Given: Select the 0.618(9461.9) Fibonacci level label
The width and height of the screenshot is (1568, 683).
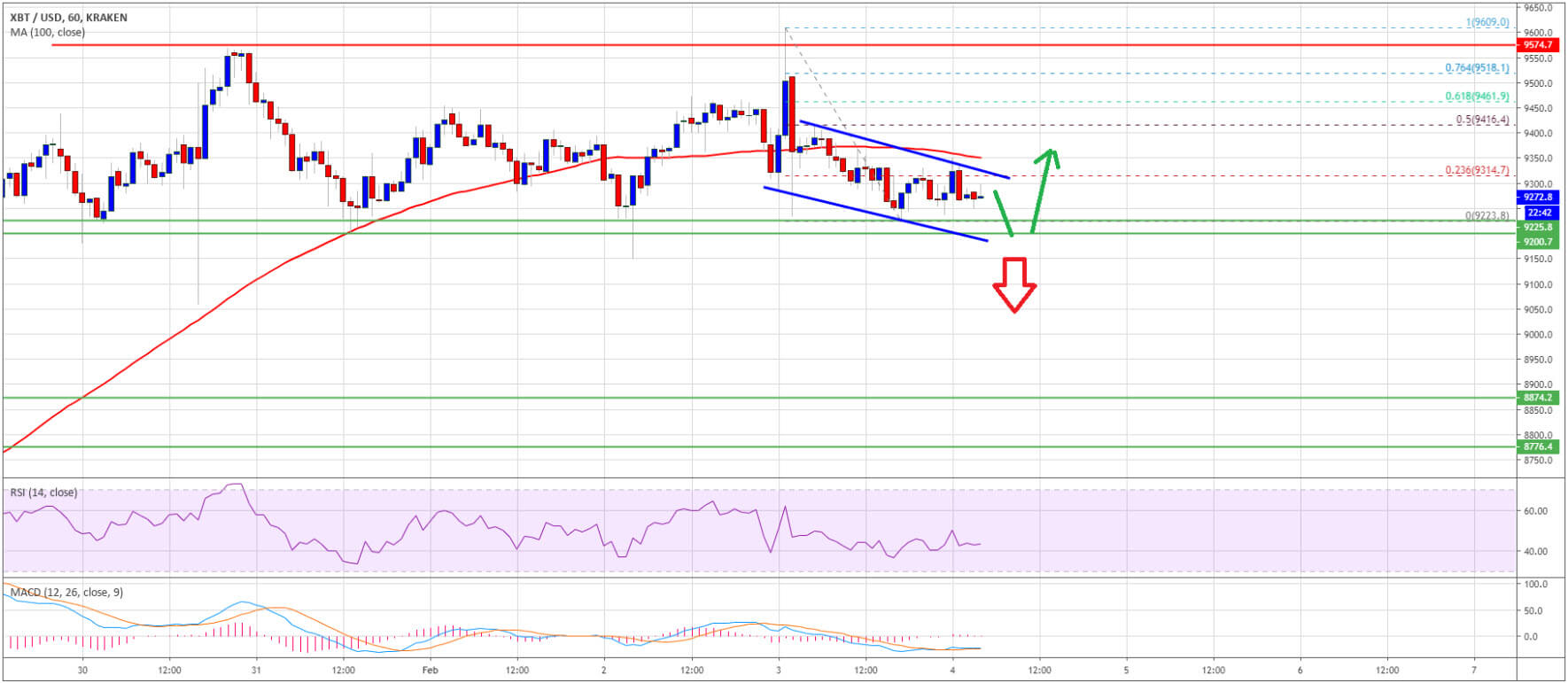Looking at the screenshot, I should coord(1477,97).
